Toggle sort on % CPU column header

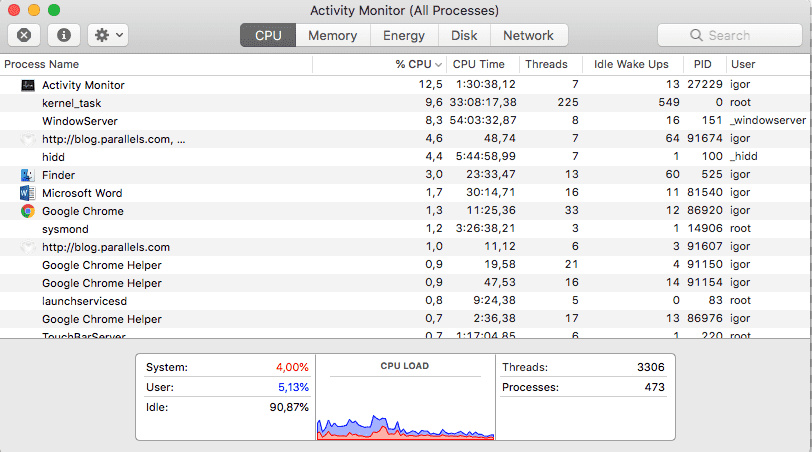click(x=380, y=64)
